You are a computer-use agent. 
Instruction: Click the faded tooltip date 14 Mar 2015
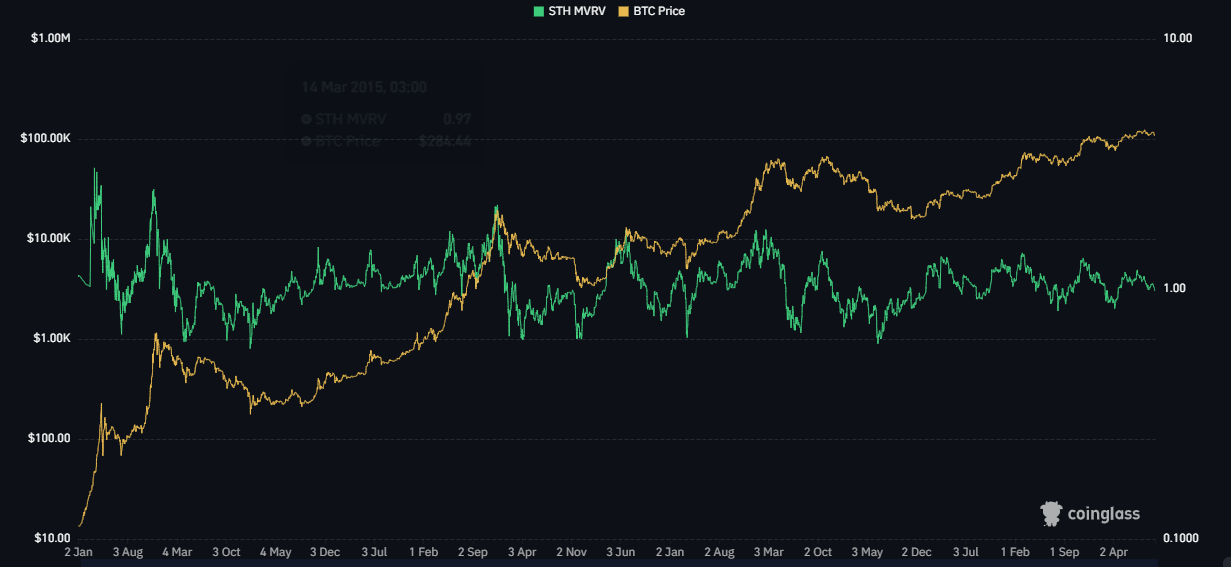click(x=364, y=87)
